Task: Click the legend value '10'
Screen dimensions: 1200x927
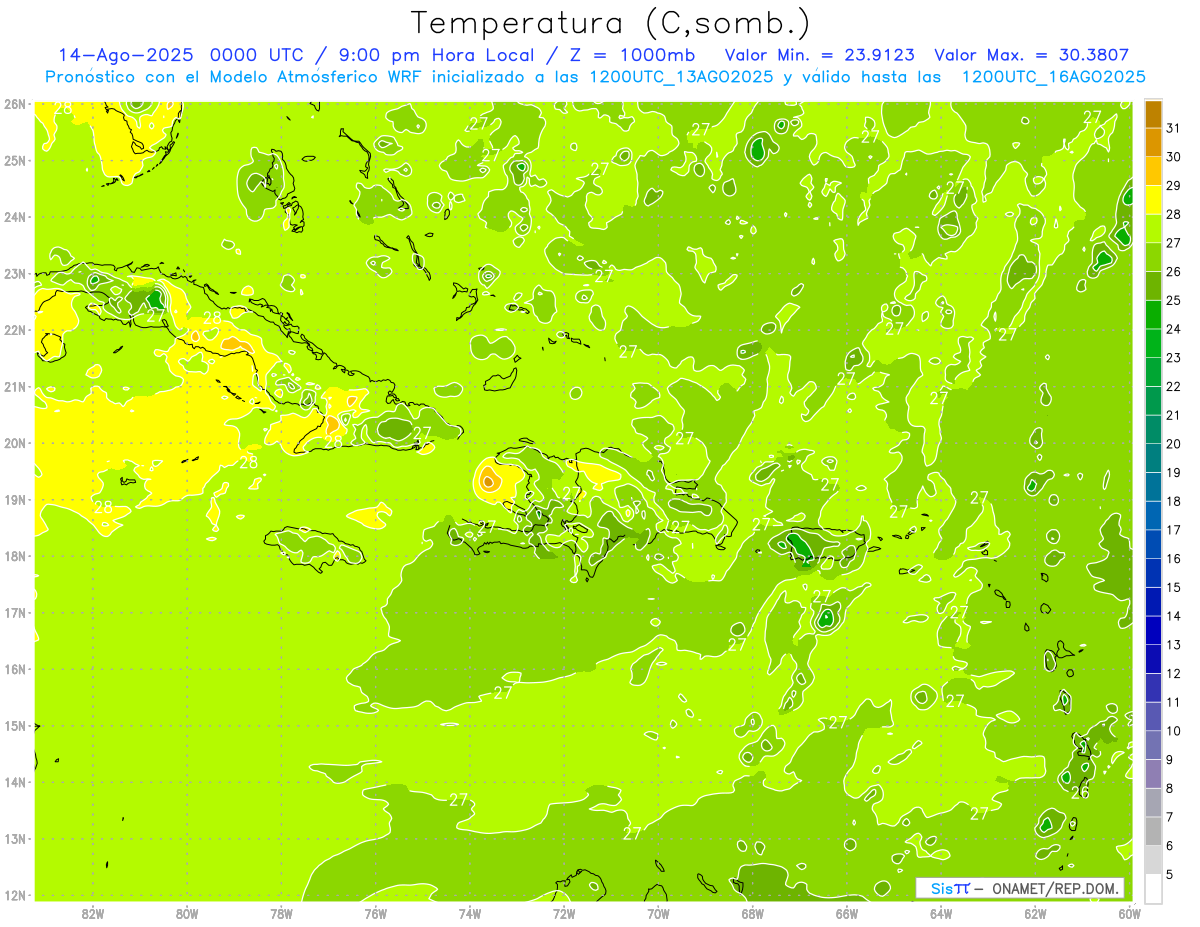Action: coord(1174,731)
